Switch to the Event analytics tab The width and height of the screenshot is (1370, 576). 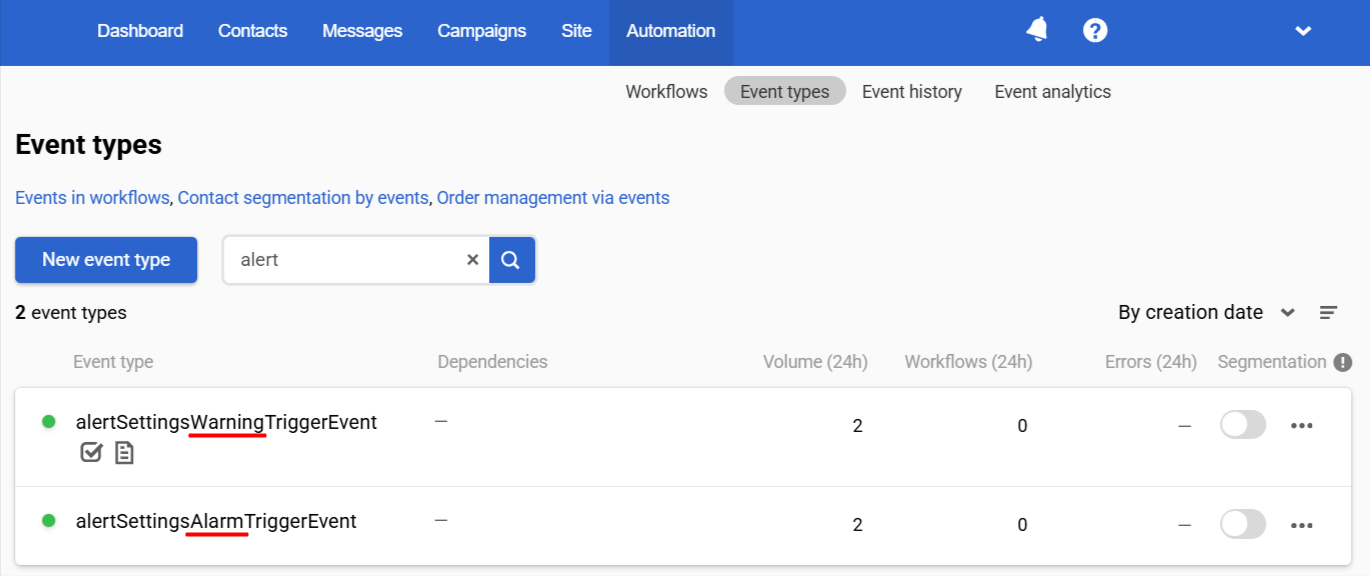pyautogui.click(x=1053, y=92)
